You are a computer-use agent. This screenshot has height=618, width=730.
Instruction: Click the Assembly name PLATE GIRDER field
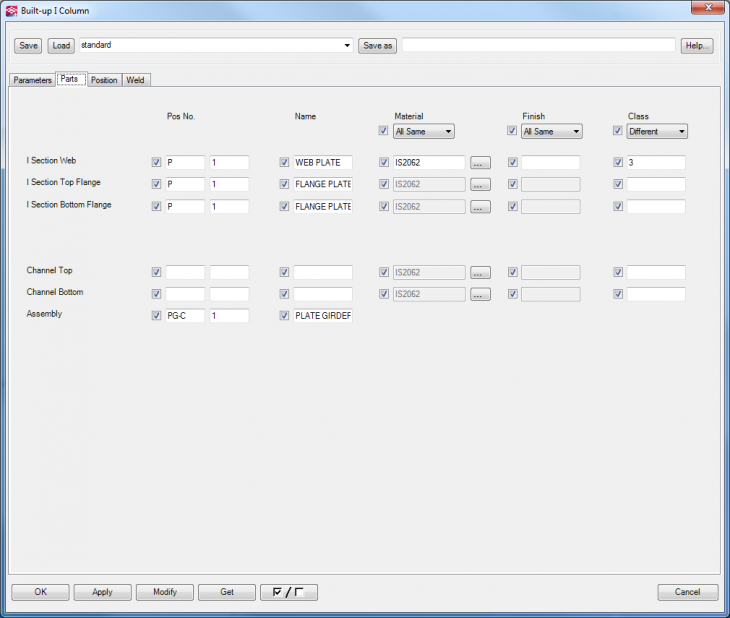323,316
